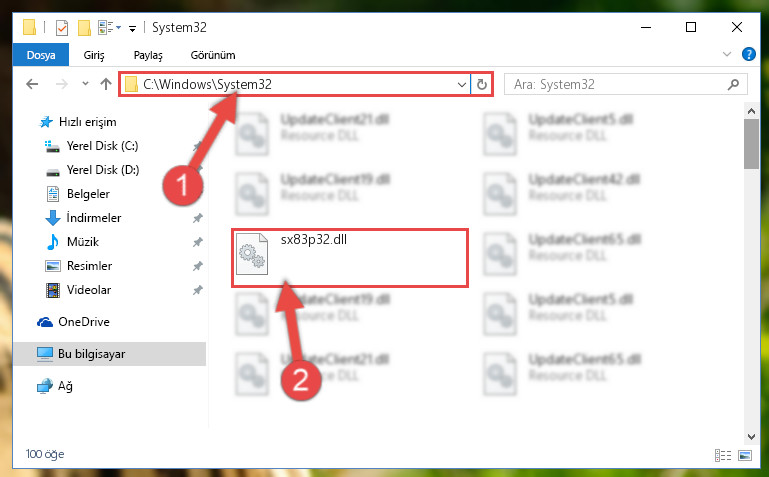Open the help question mark icon
This screenshot has height=477, width=769.
748,54
